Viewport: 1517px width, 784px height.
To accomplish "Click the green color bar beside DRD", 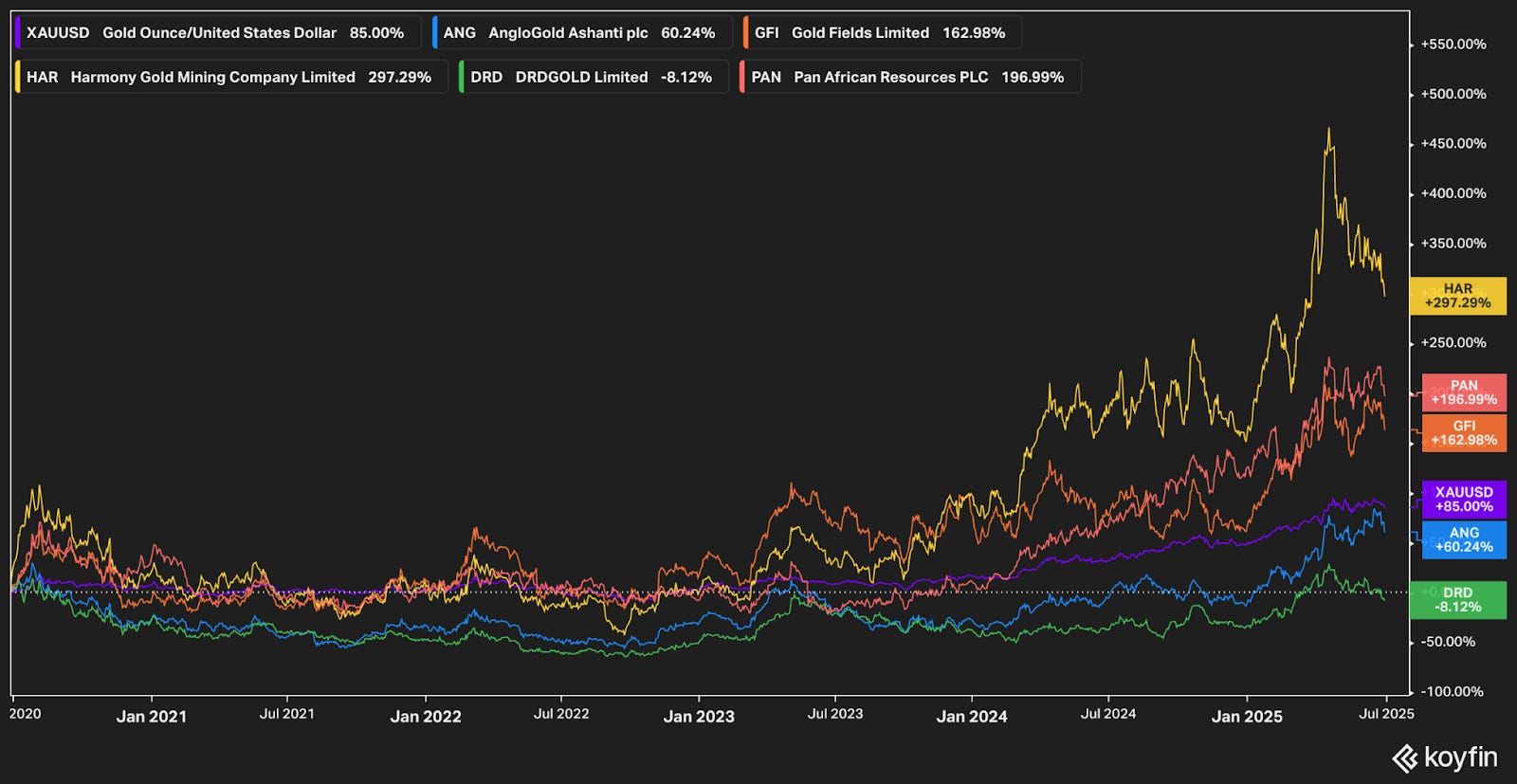I will coord(462,77).
